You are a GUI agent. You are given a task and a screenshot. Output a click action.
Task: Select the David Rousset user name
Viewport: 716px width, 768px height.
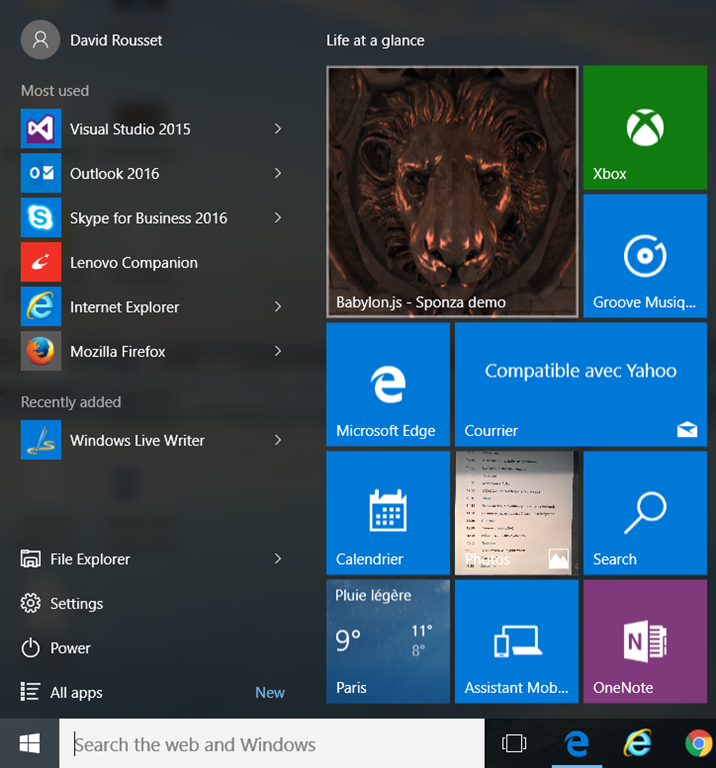pos(116,40)
